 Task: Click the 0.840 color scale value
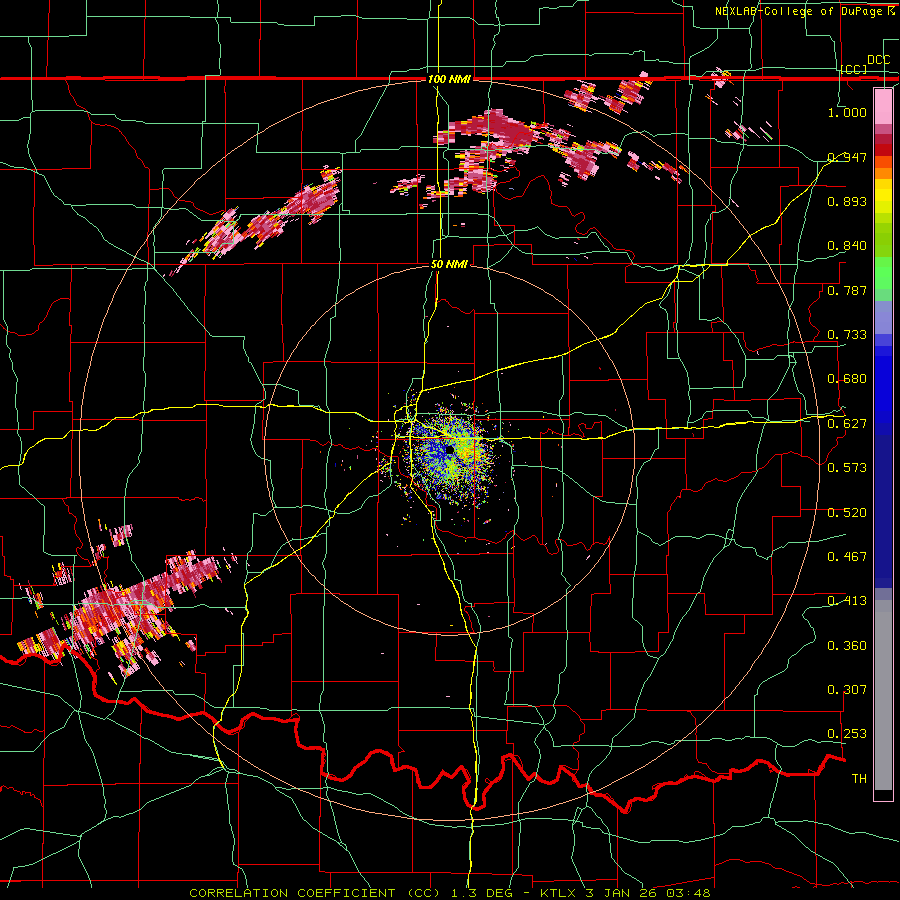tap(847, 246)
